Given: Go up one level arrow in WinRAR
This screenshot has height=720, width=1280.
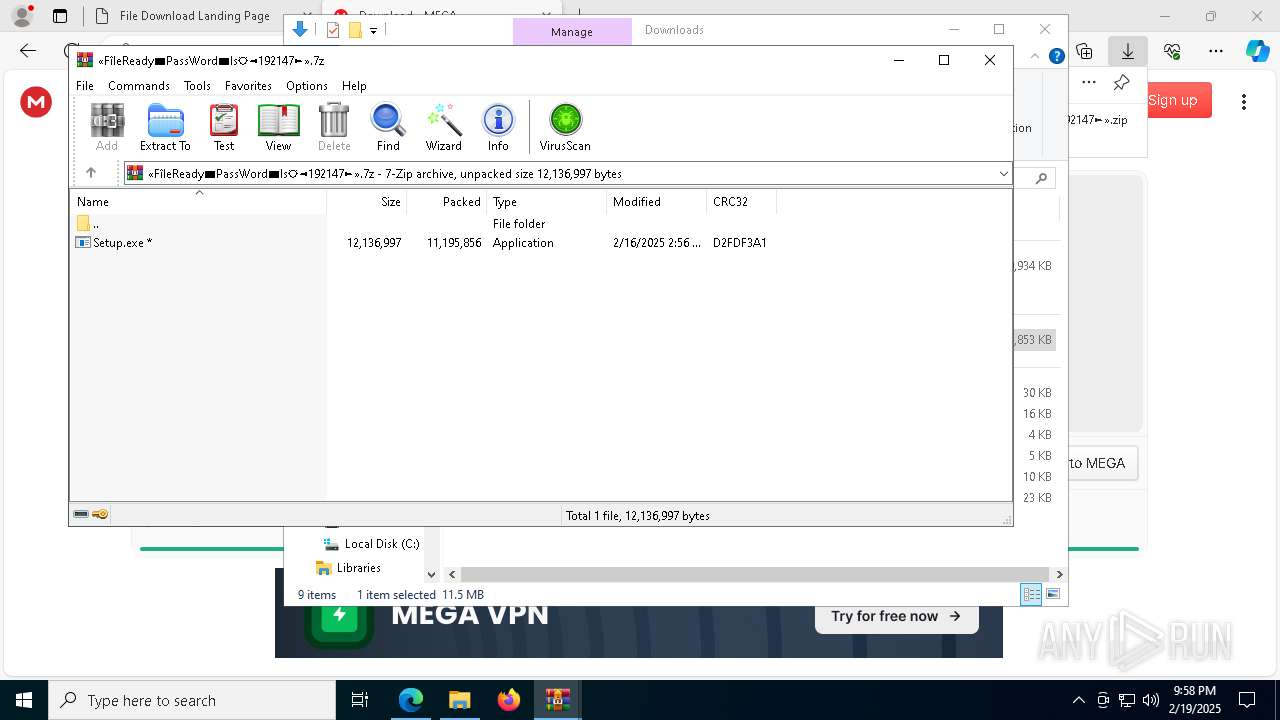Looking at the screenshot, I should 90,173.
